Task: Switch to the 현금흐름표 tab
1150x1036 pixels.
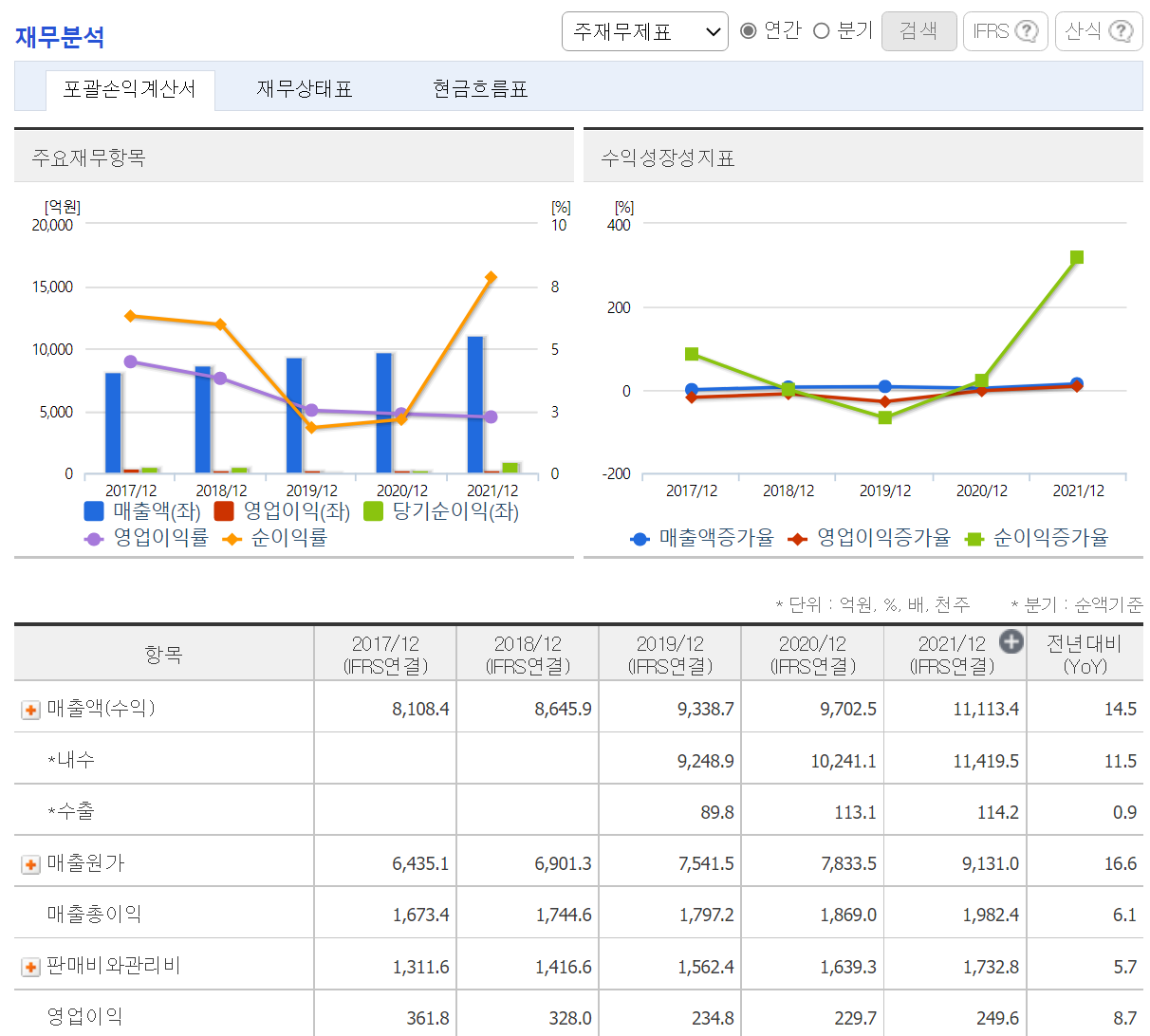Action: (480, 89)
